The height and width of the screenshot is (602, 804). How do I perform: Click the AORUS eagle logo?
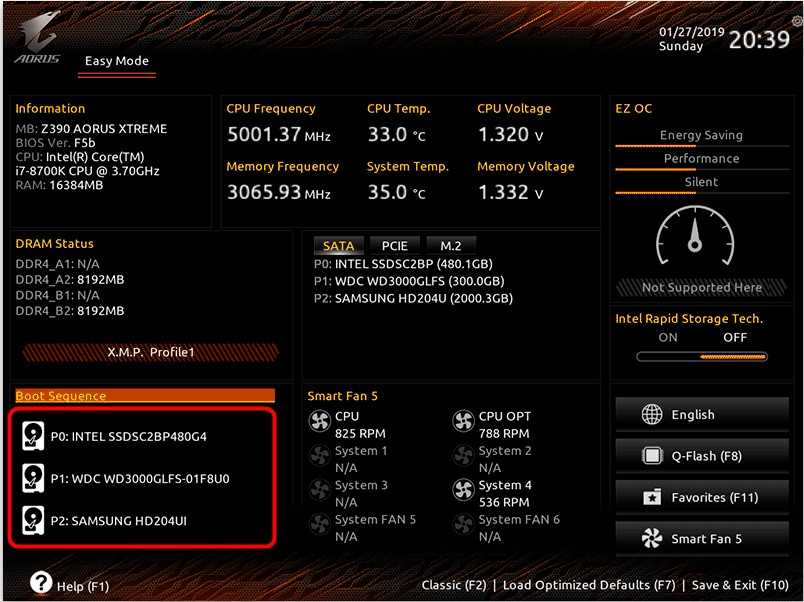(x=38, y=38)
